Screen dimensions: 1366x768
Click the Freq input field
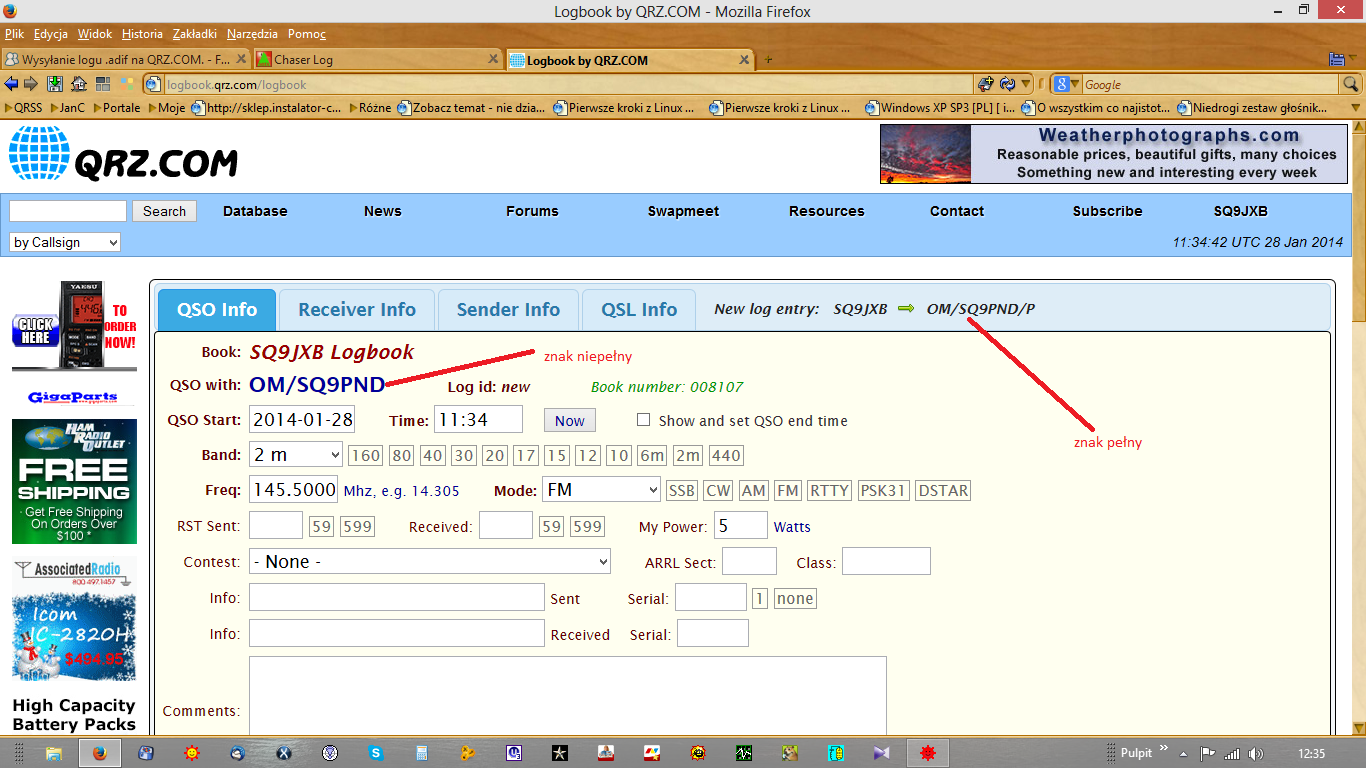[x=293, y=490]
